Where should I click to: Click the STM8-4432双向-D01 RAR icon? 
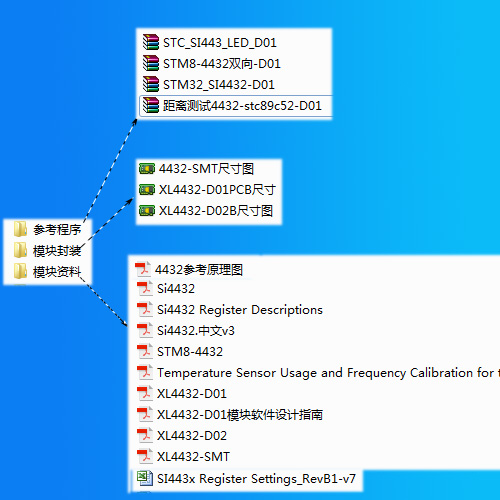[x=151, y=63]
